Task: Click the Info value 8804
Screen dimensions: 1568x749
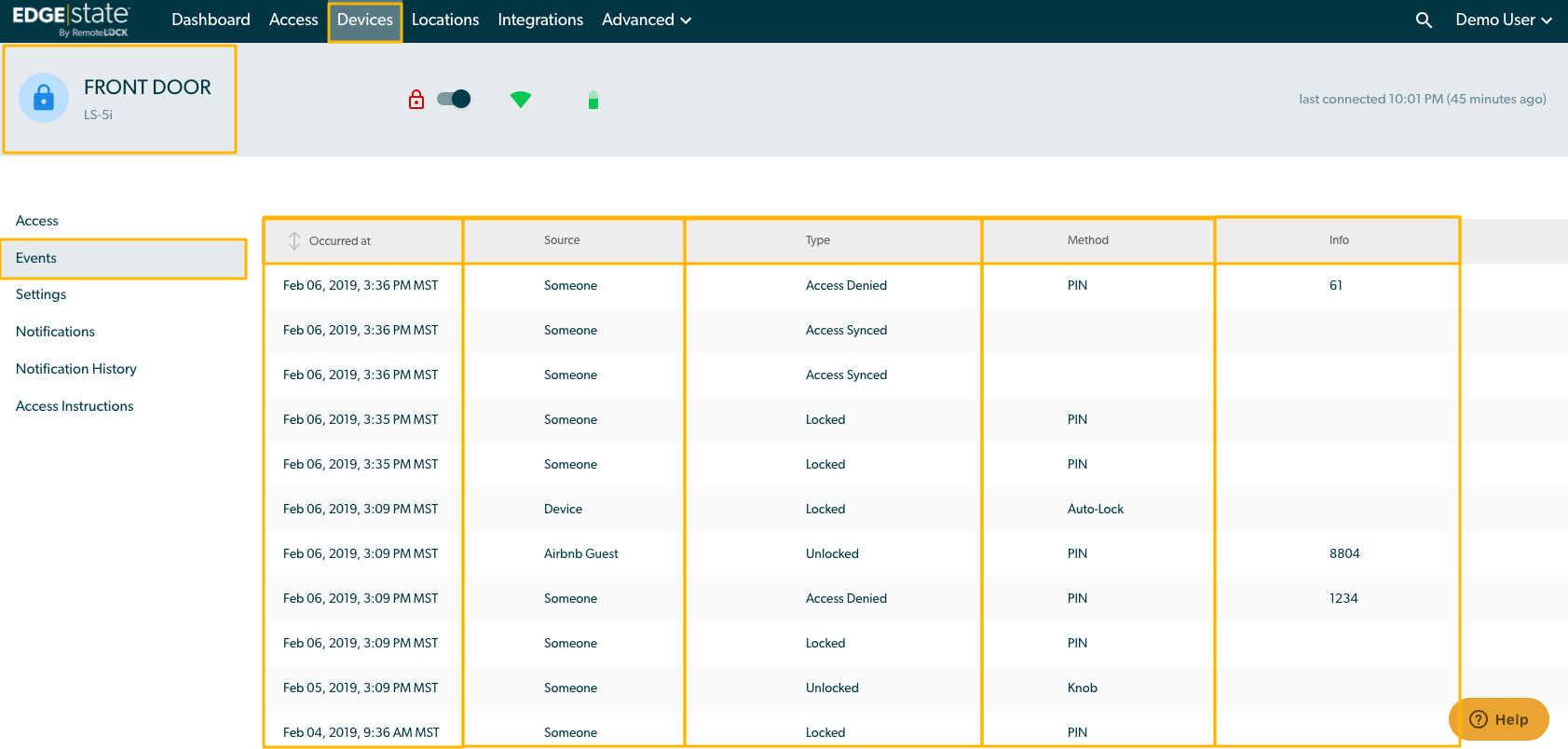Action: click(x=1344, y=553)
